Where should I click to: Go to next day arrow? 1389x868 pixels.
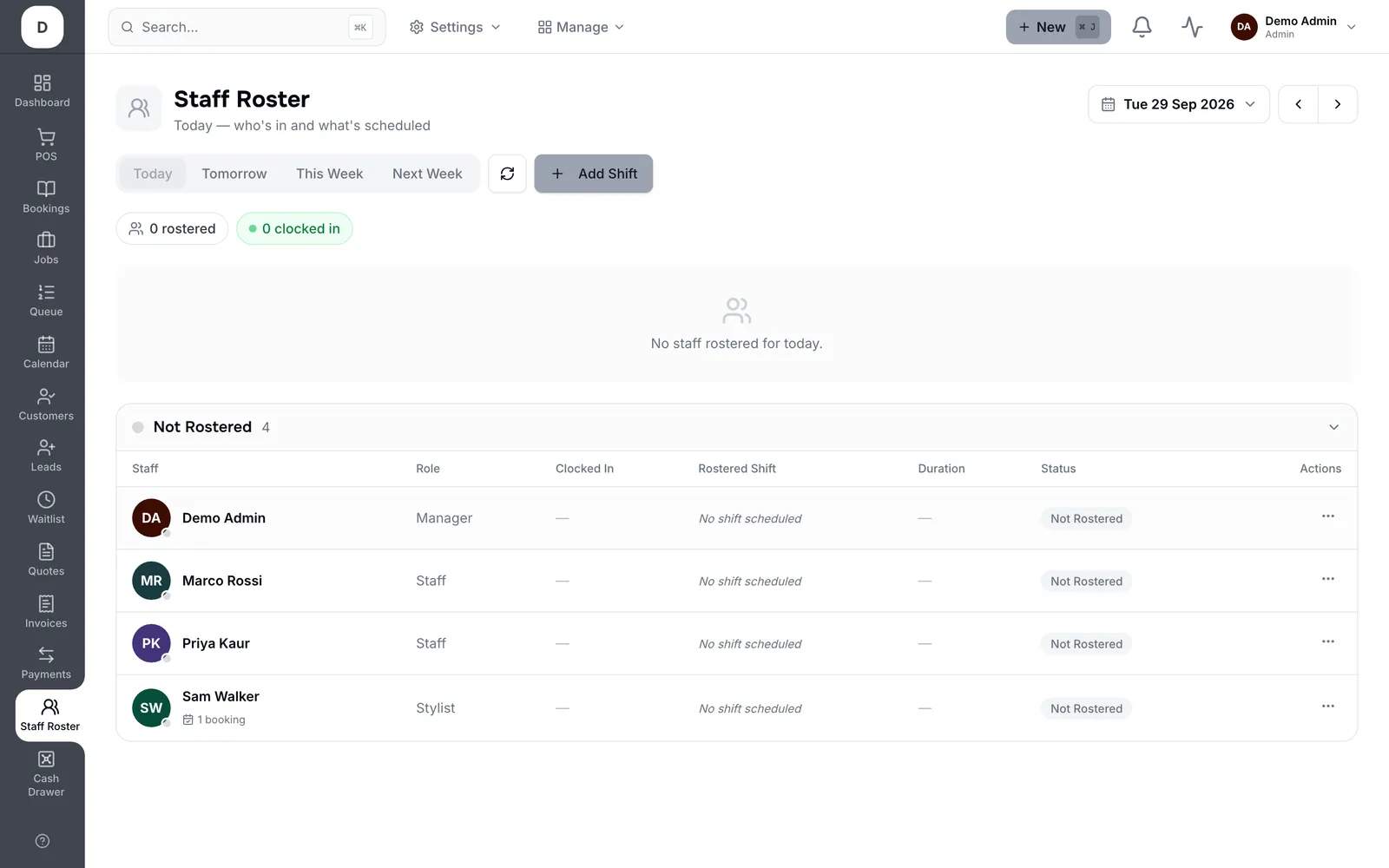(1338, 104)
